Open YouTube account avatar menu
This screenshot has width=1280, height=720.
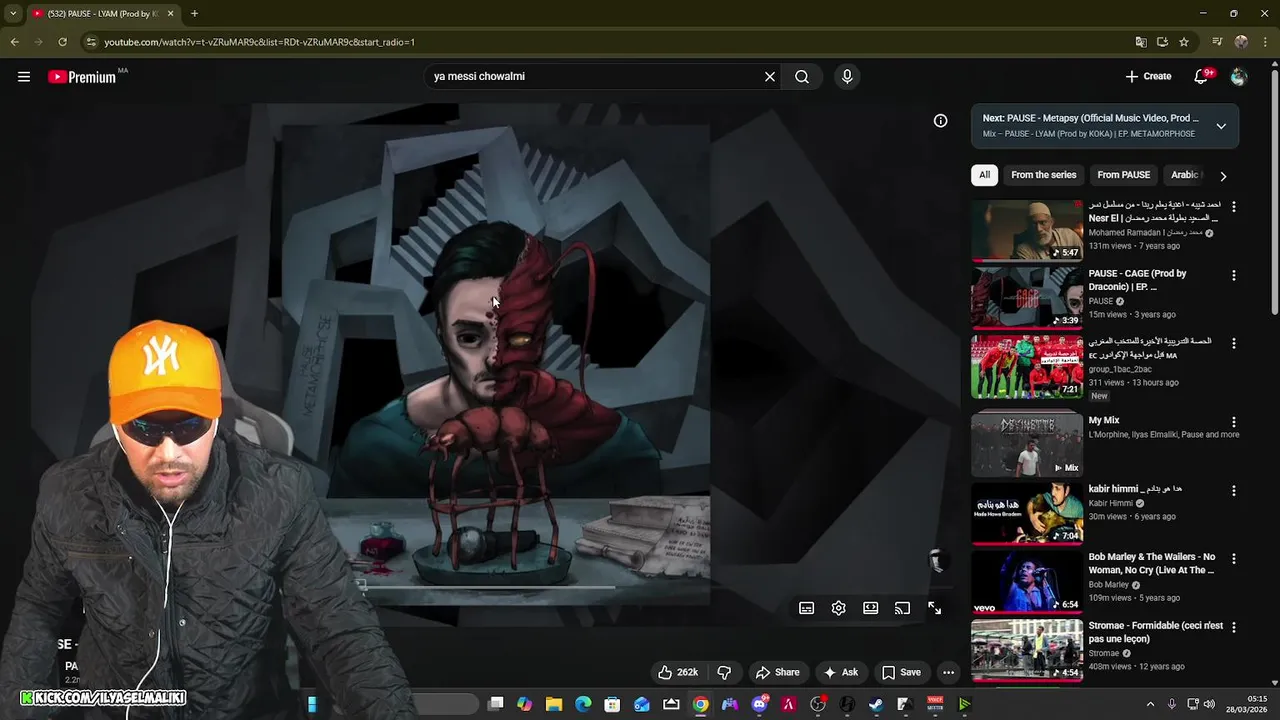[x=1239, y=76]
